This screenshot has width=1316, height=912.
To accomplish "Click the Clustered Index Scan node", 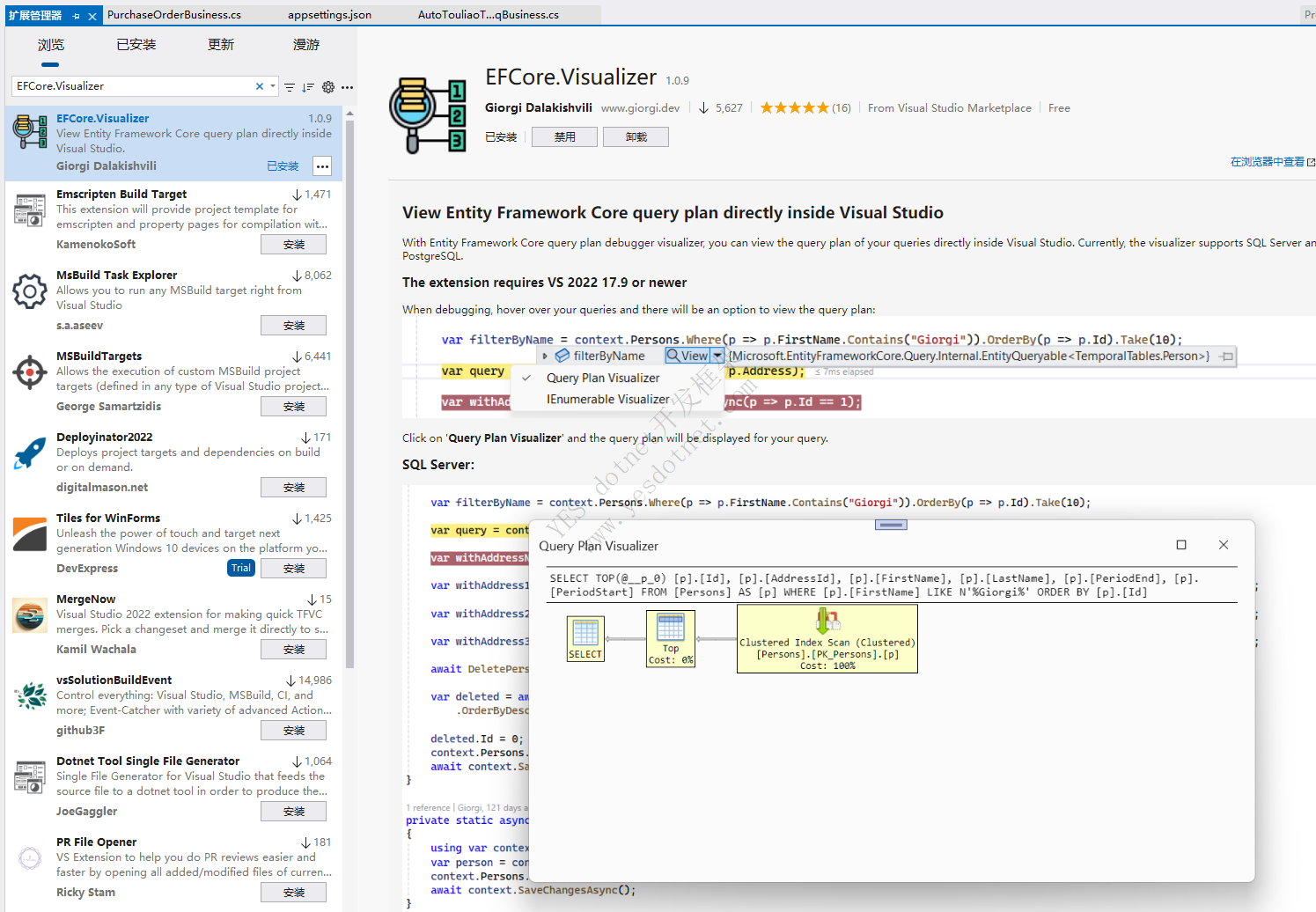I will pyautogui.click(x=827, y=639).
